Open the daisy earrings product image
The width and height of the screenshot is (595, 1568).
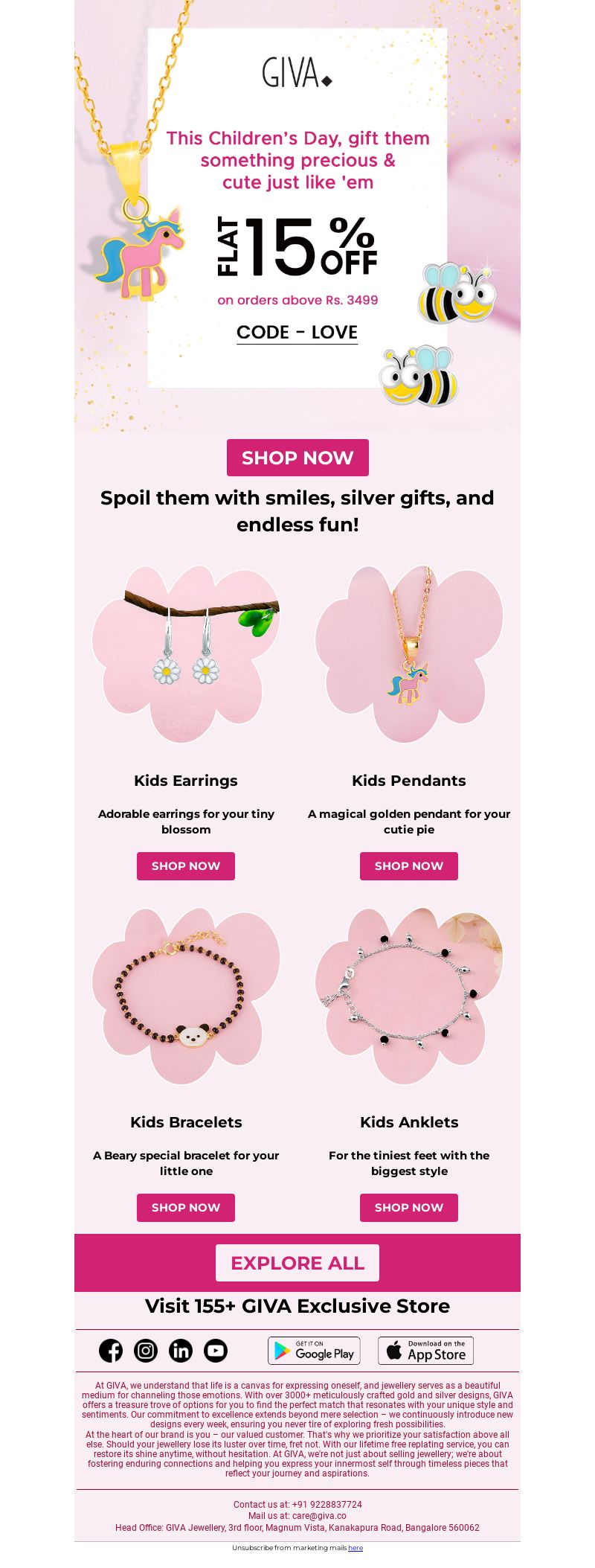tap(186, 654)
